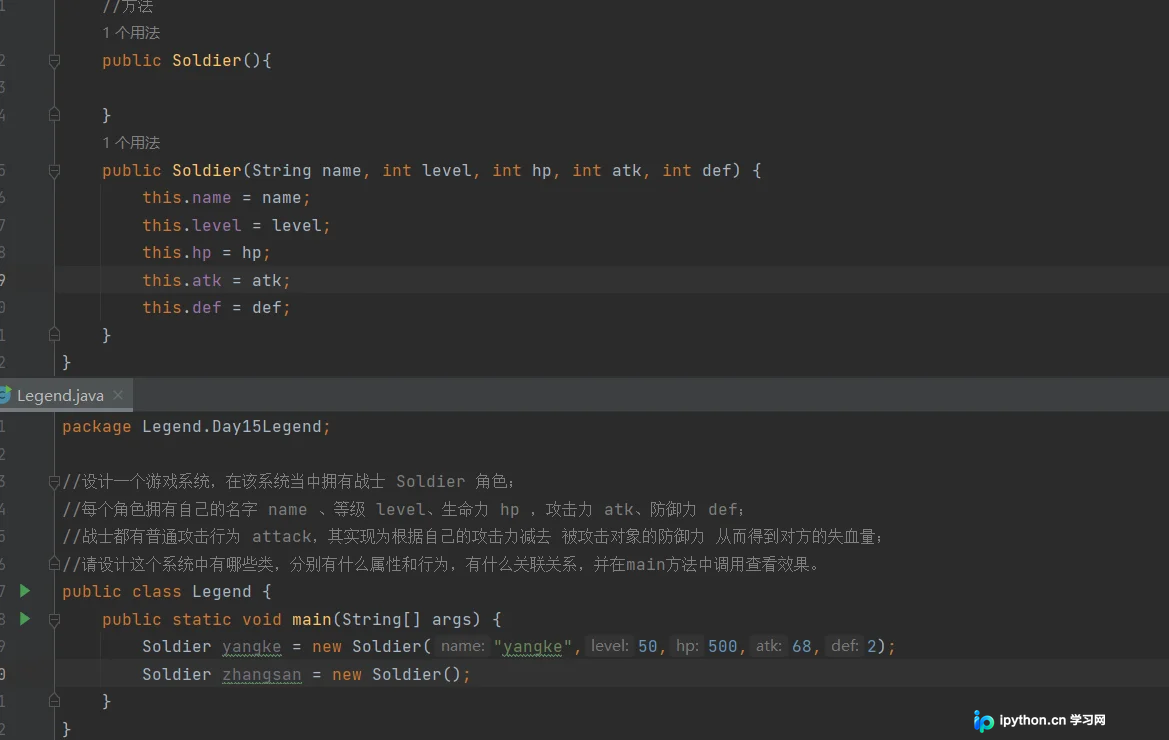Image resolution: width=1169 pixels, height=740 pixels.
Task: Run the main method using gutter arrow
Action: [x=25, y=619]
